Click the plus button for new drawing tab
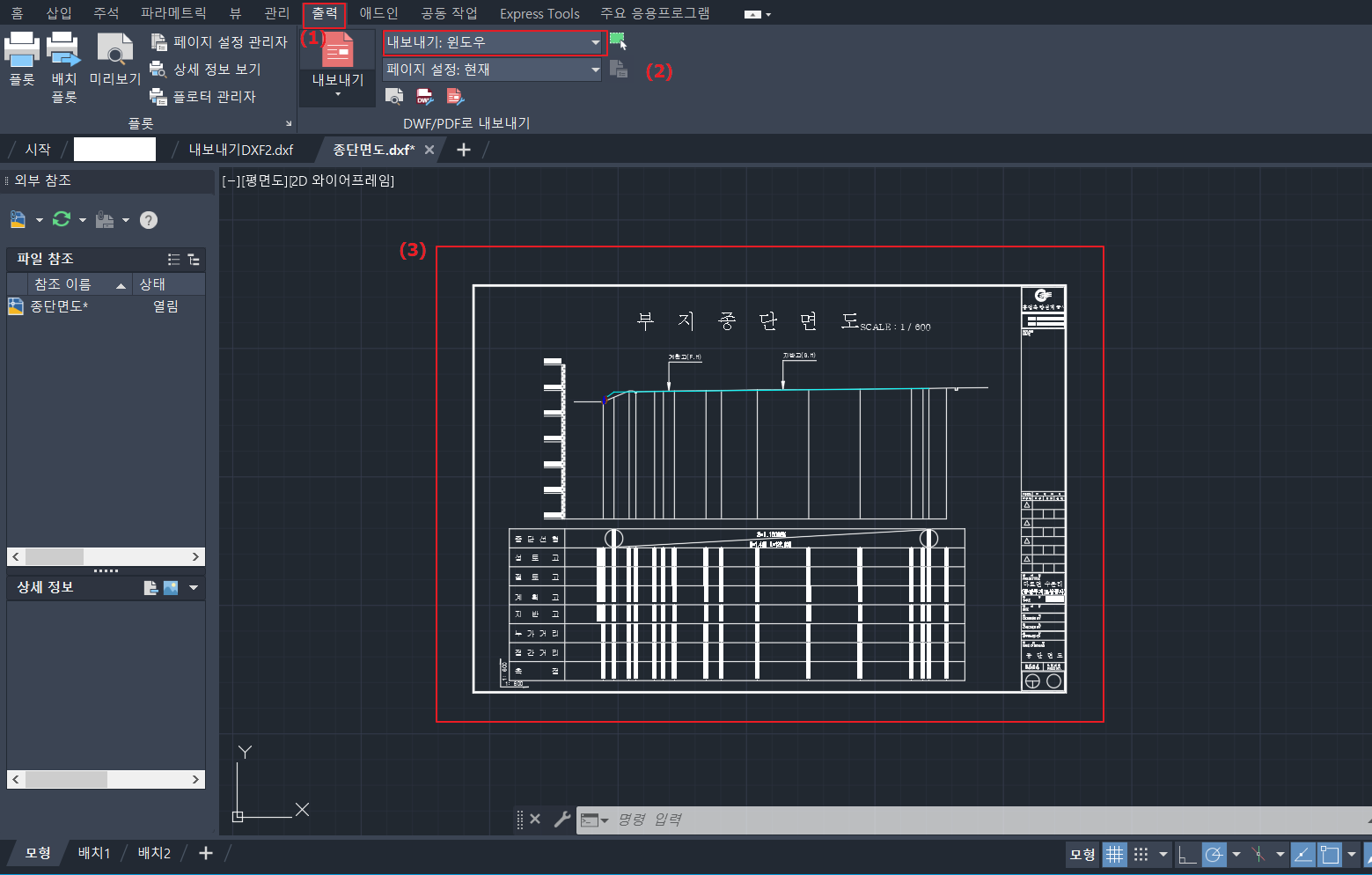 464,150
